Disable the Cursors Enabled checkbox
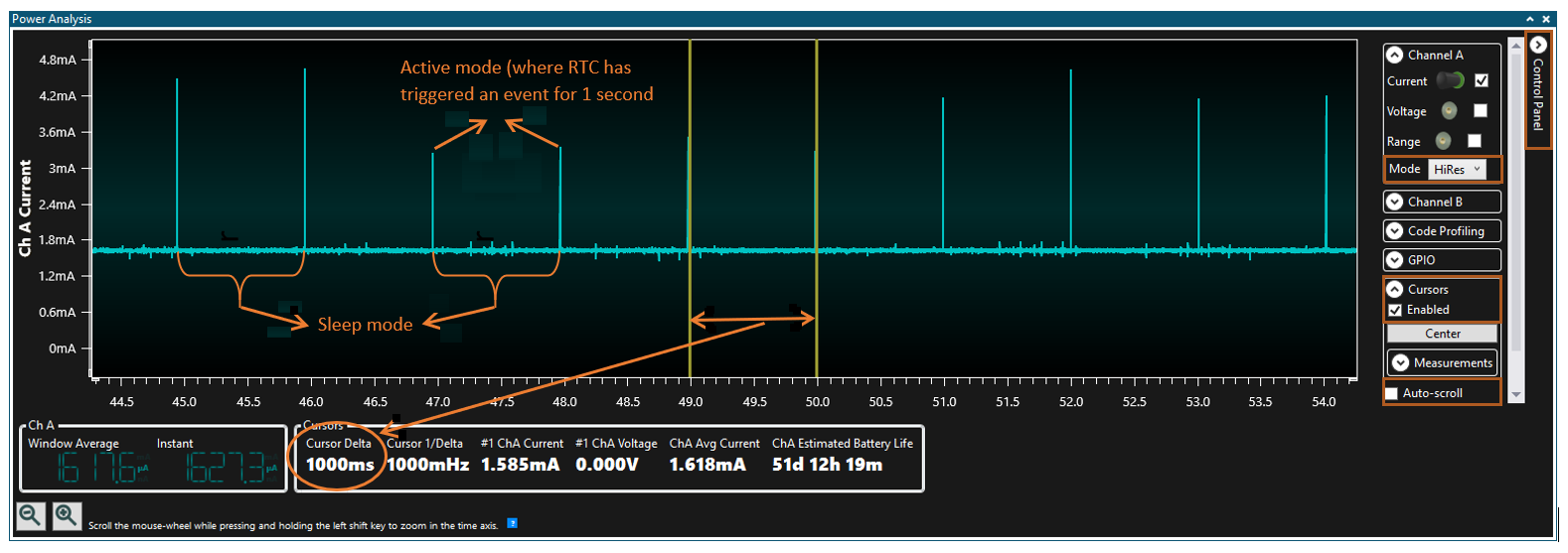The width and height of the screenshot is (1568, 553). tap(1395, 310)
